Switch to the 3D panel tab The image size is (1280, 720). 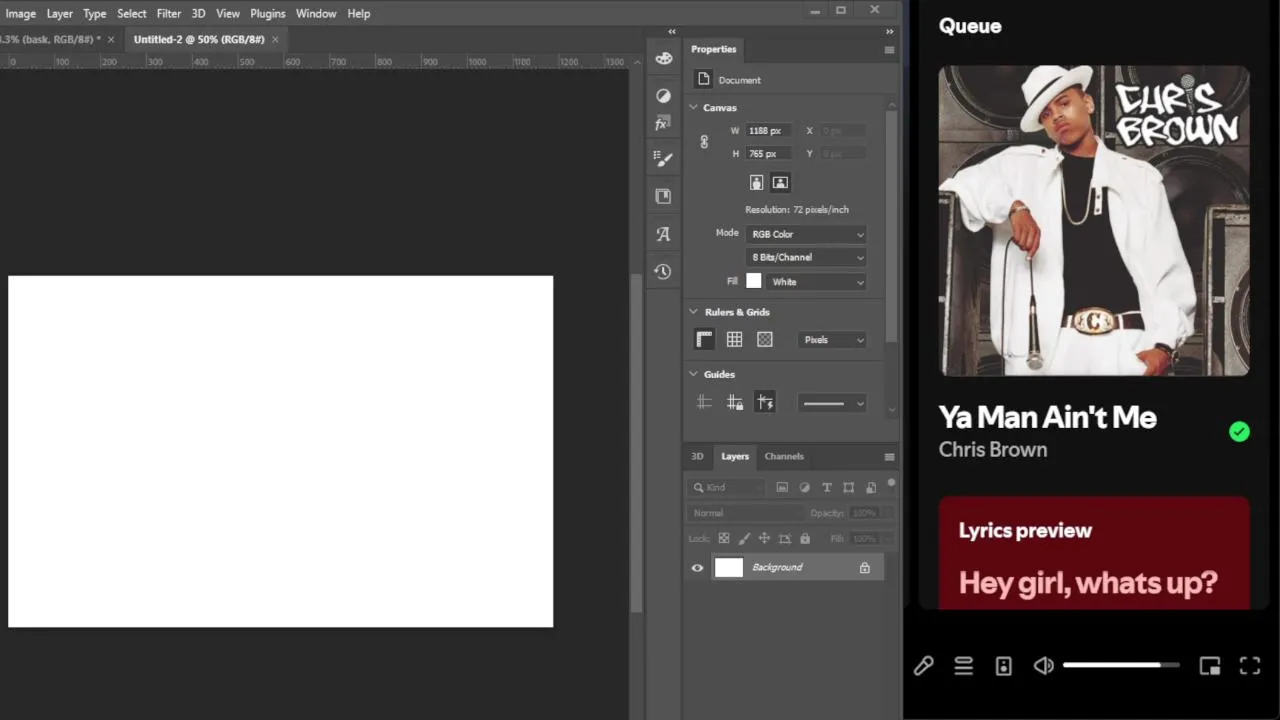click(x=697, y=456)
